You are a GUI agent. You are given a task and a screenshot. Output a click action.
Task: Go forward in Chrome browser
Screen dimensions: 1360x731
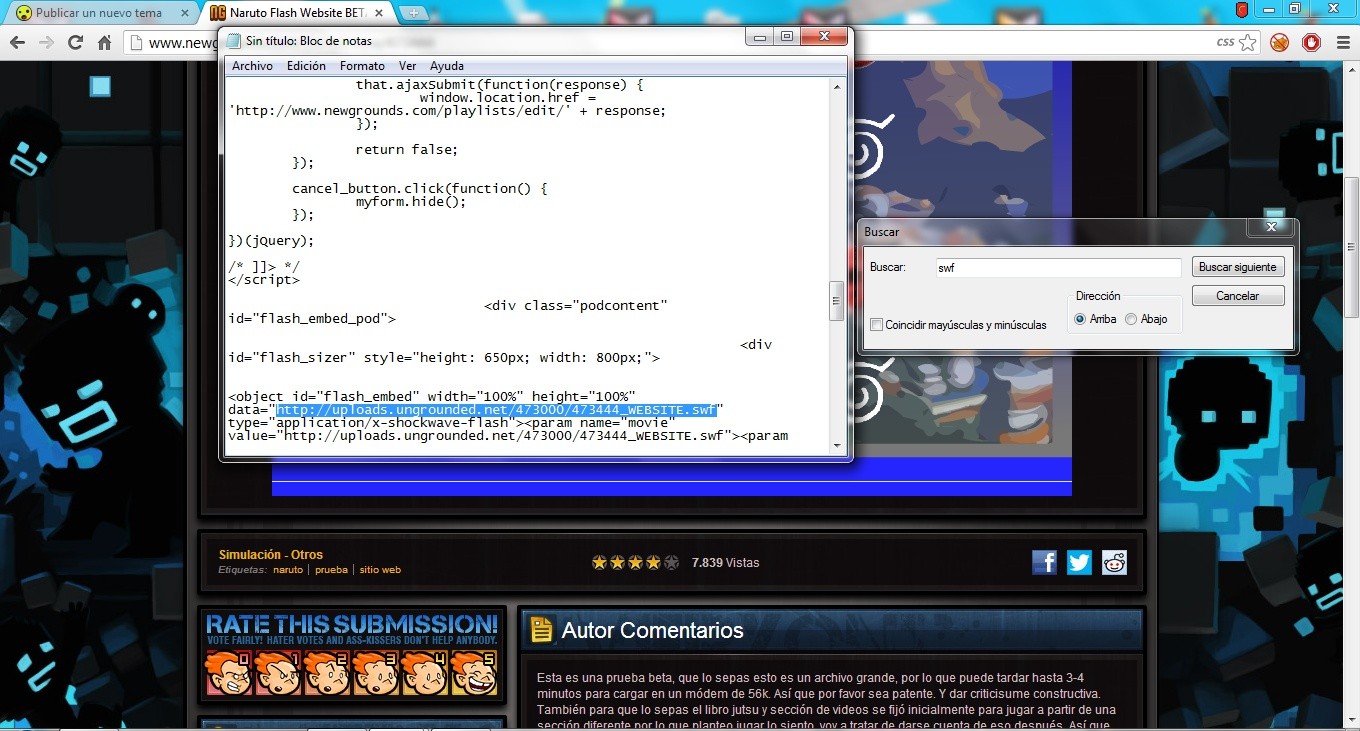click(46, 43)
